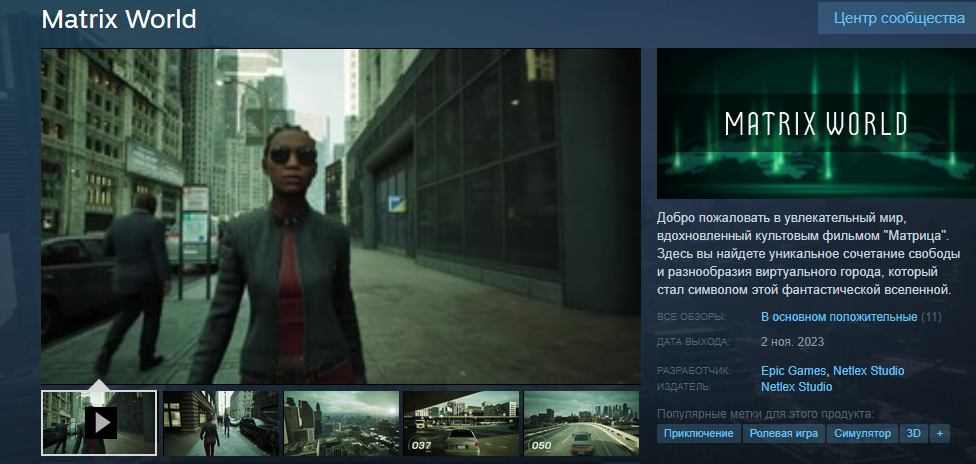
Task: Open the Epic Games developer link
Action: [x=793, y=371]
